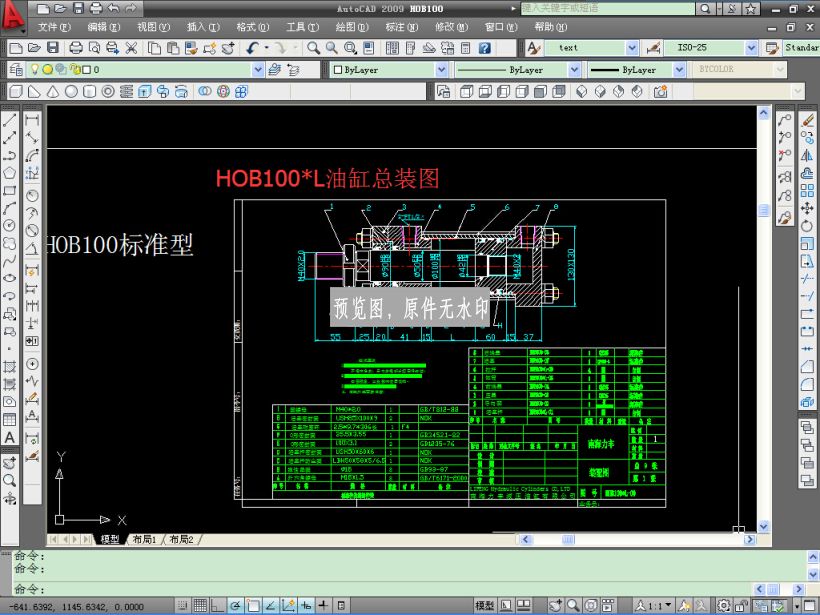Select the Table tool in Draw toolbar
Viewport: 820px width, 615px height.
(10, 419)
